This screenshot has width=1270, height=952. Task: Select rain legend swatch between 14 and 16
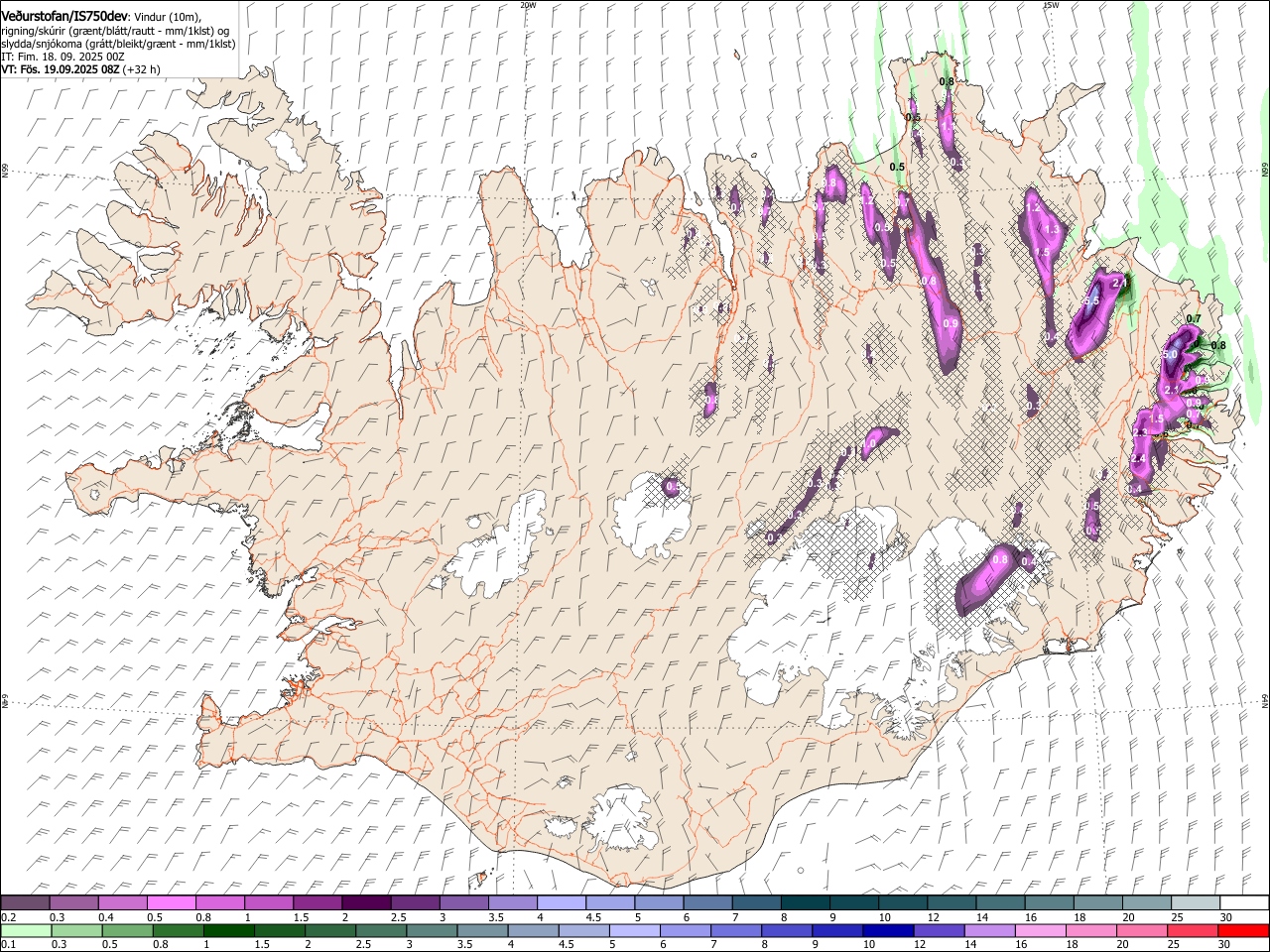coord(989,931)
